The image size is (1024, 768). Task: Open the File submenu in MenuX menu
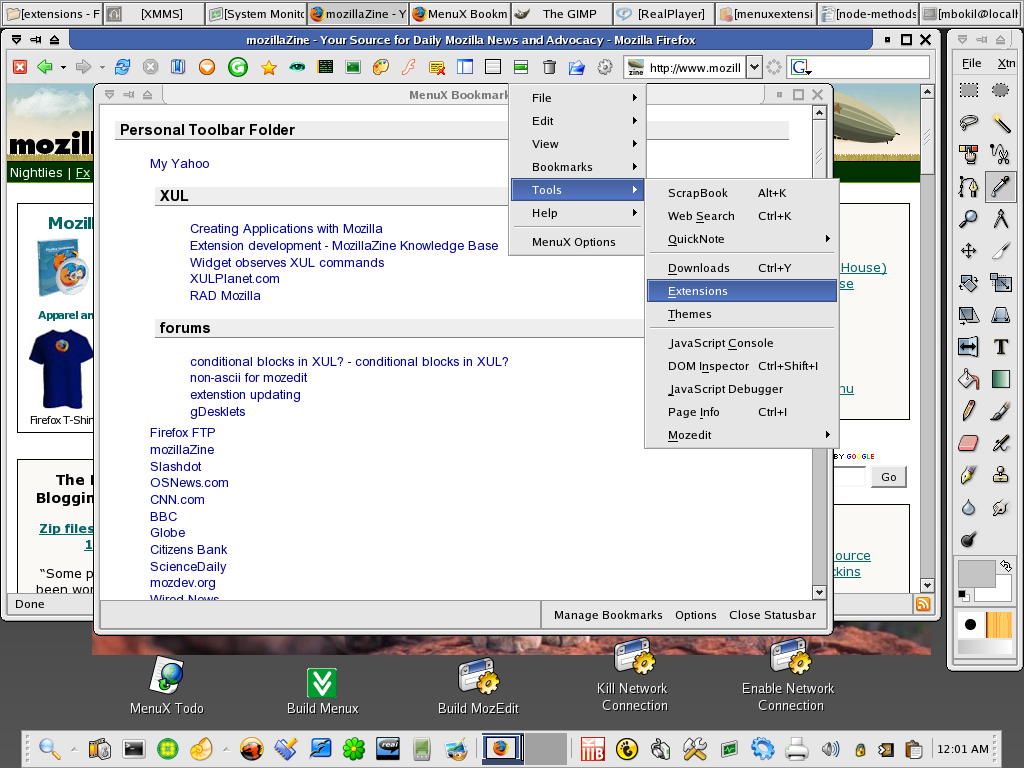pyautogui.click(x=577, y=98)
